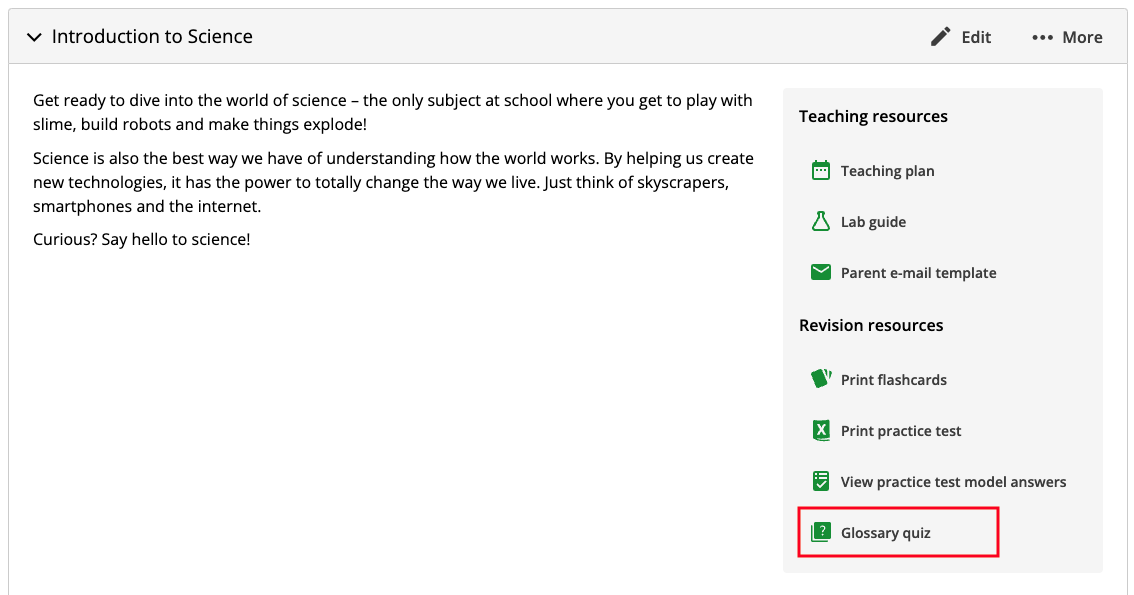This screenshot has width=1134, height=595.
Task: Open the Teaching plan link
Action: point(887,171)
